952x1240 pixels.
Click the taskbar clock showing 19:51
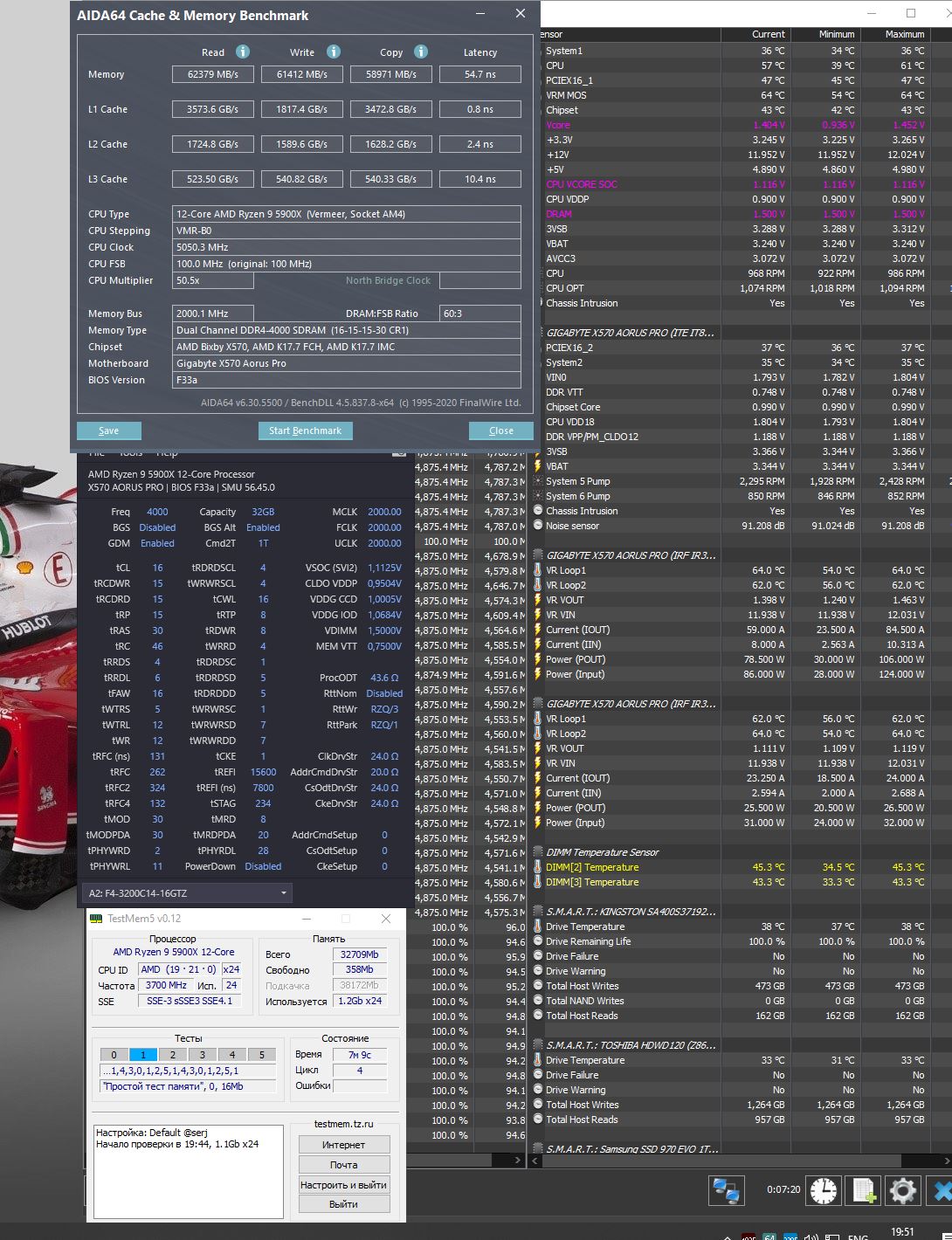click(902, 1231)
